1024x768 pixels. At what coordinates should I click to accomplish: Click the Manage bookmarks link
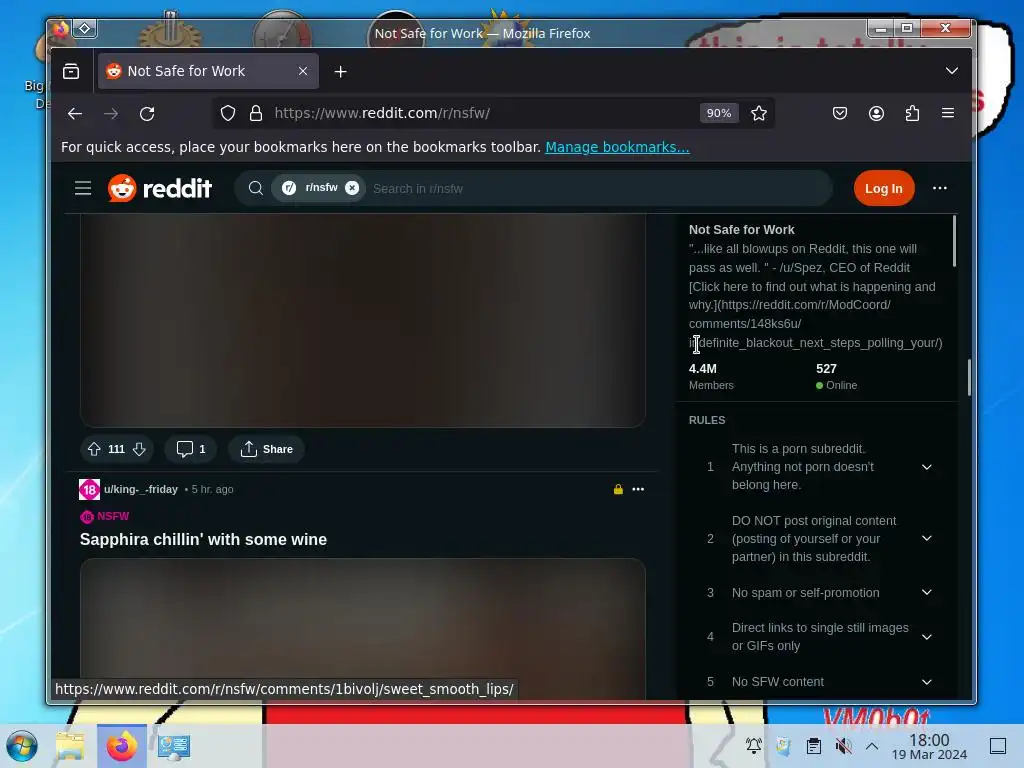pyautogui.click(x=617, y=147)
